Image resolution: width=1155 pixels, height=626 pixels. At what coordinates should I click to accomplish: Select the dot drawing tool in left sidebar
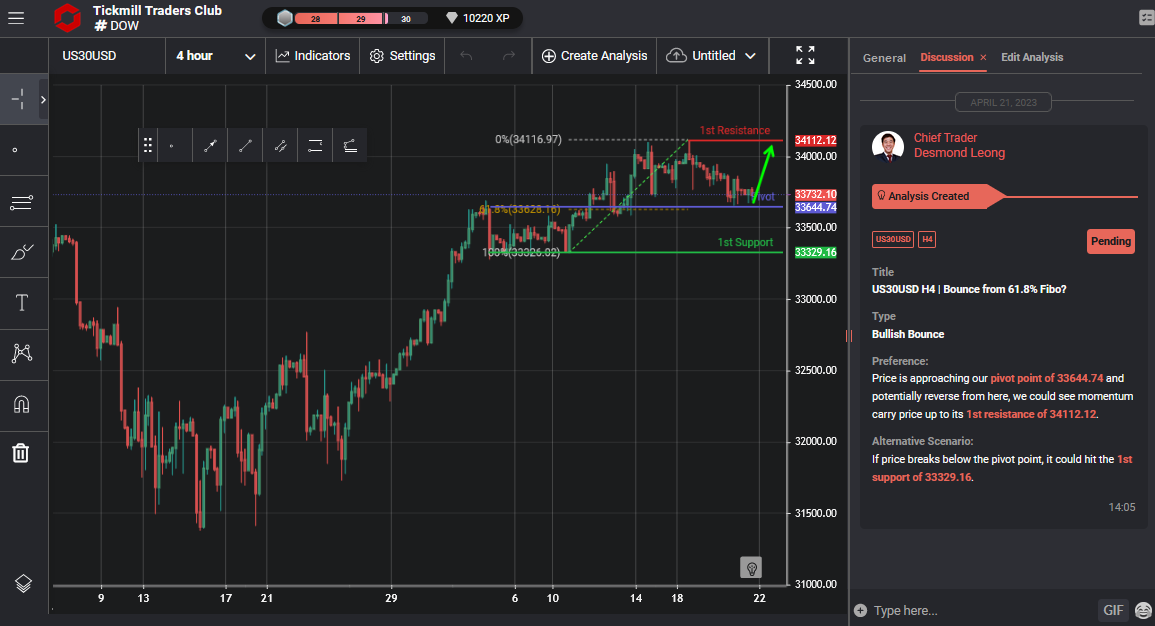click(15, 150)
